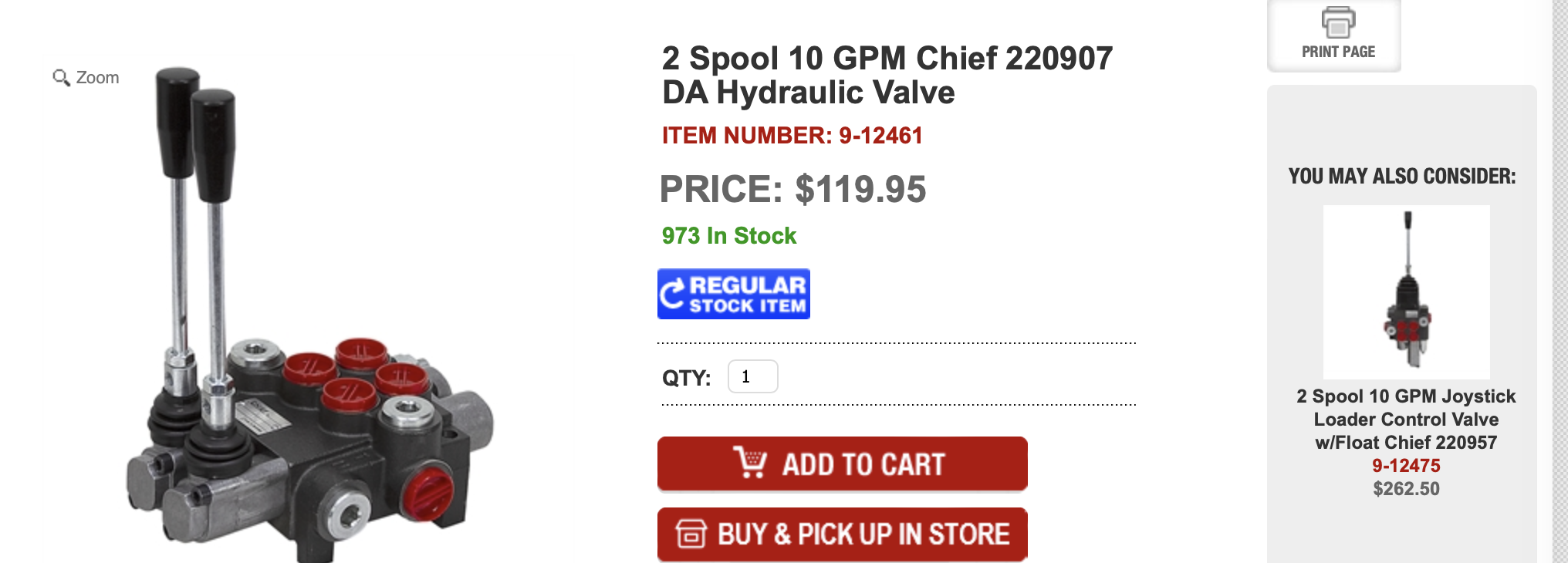Click the $262.50 price of suggested item
This screenshot has width=1568, height=563.
click(x=1406, y=488)
